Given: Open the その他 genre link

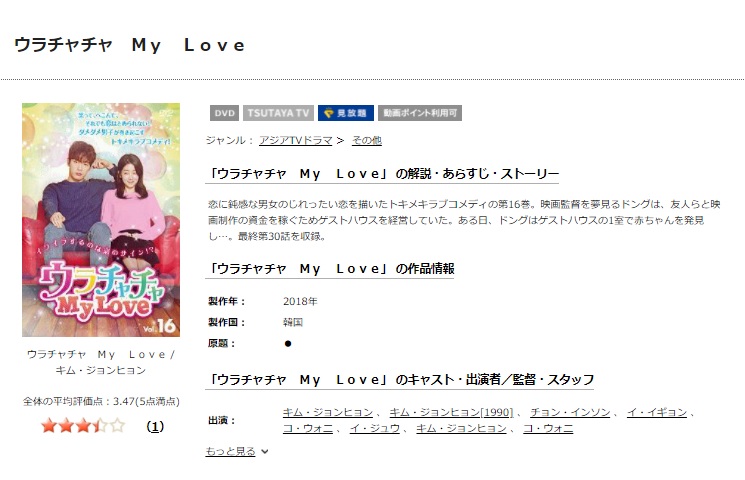Looking at the screenshot, I should (366, 140).
